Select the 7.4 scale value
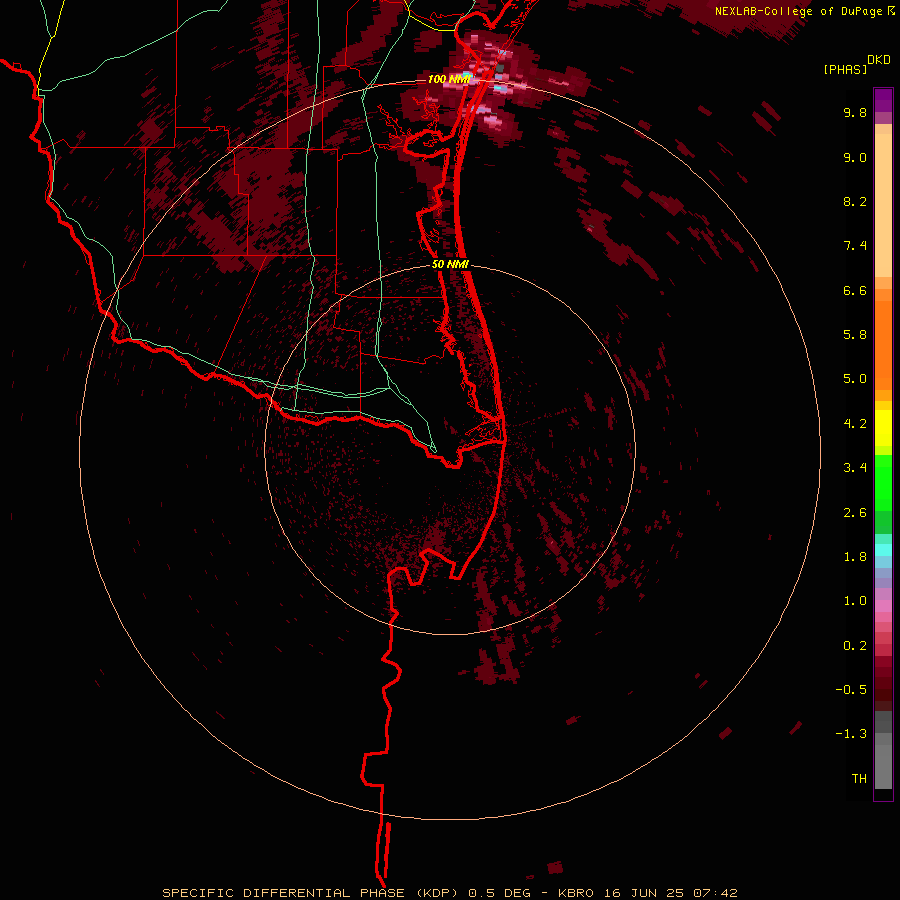This screenshot has height=900, width=900. [855, 246]
